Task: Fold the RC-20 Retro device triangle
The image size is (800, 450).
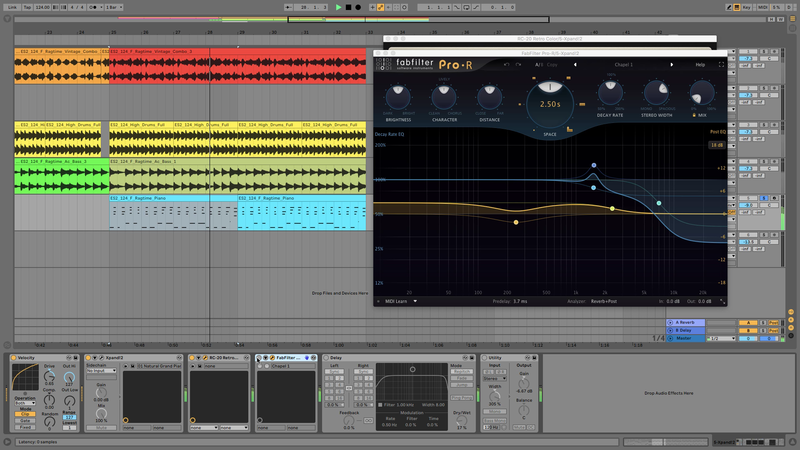Action: coord(198,358)
